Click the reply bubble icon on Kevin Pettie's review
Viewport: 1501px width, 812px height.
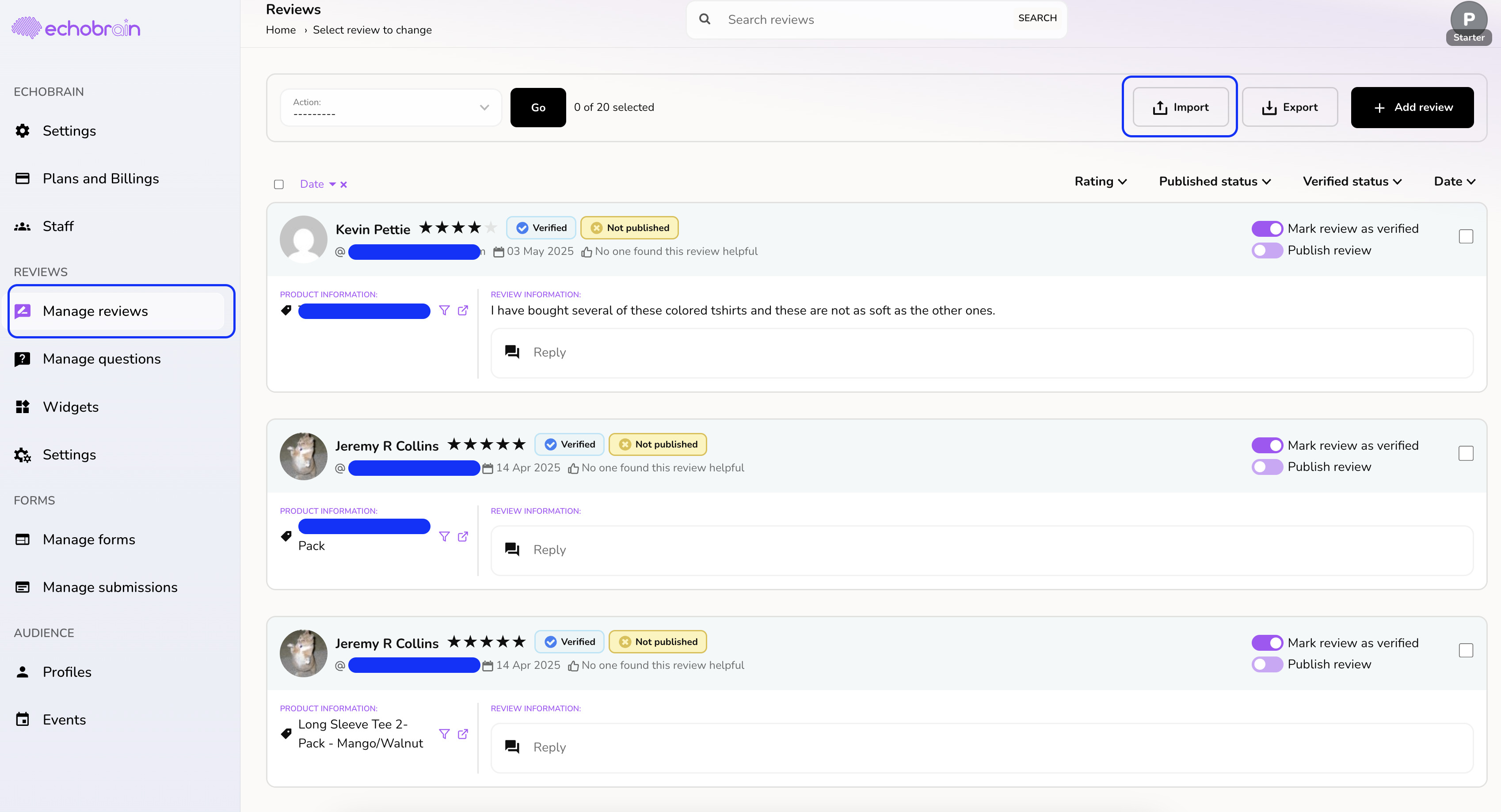(512, 352)
